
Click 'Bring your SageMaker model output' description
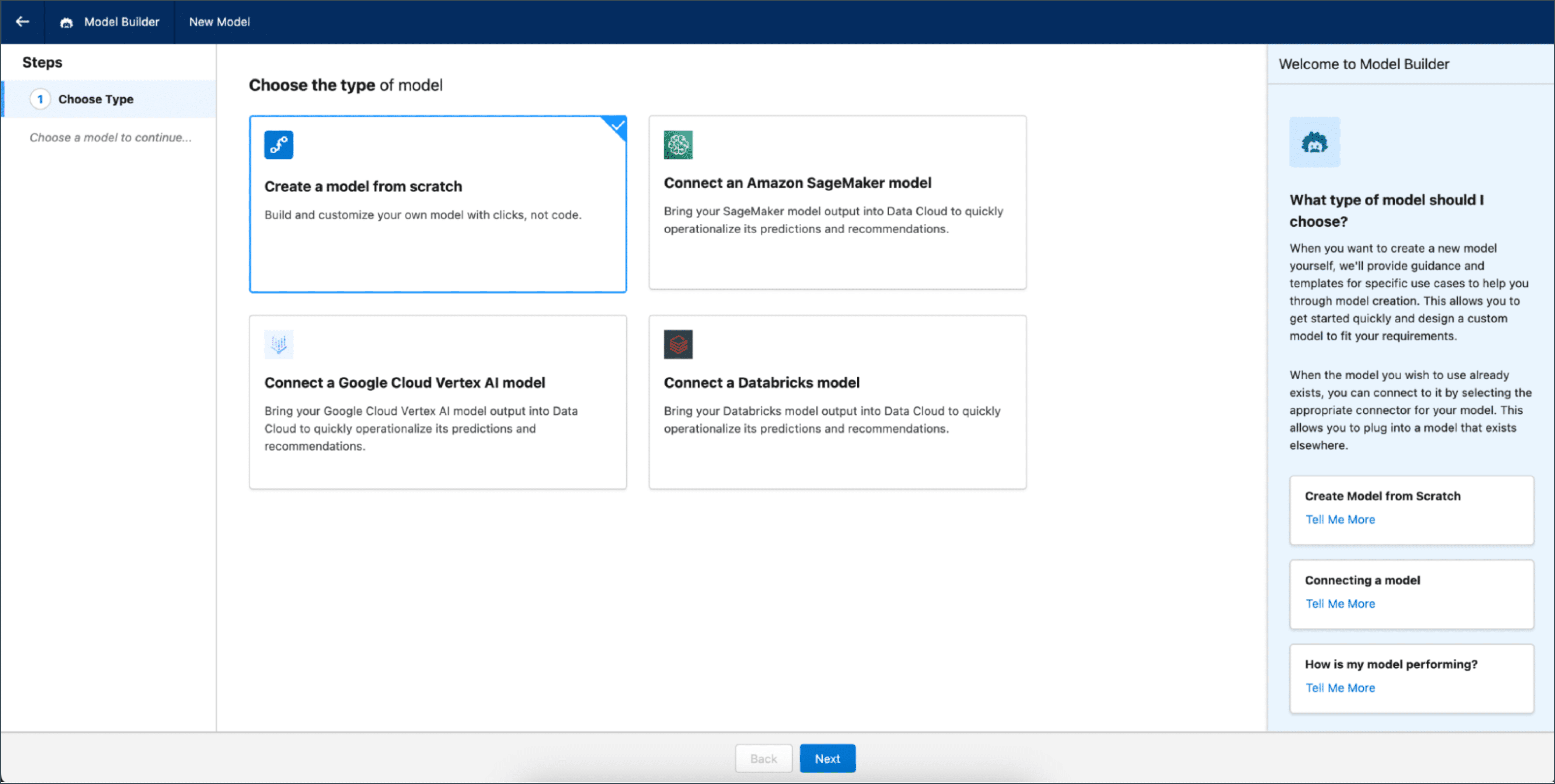834,220
